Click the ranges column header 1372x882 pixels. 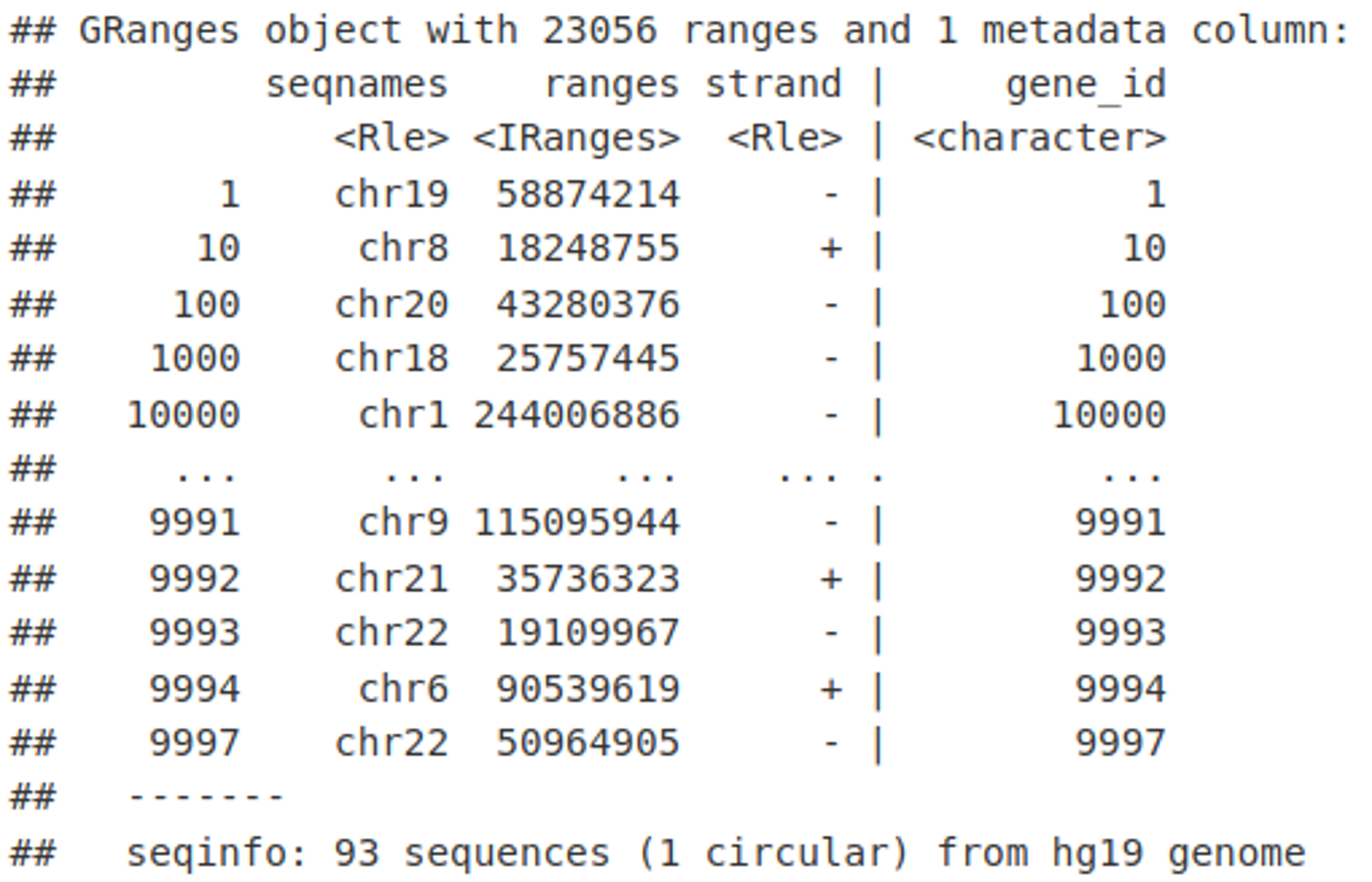click(x=612, y=86)
